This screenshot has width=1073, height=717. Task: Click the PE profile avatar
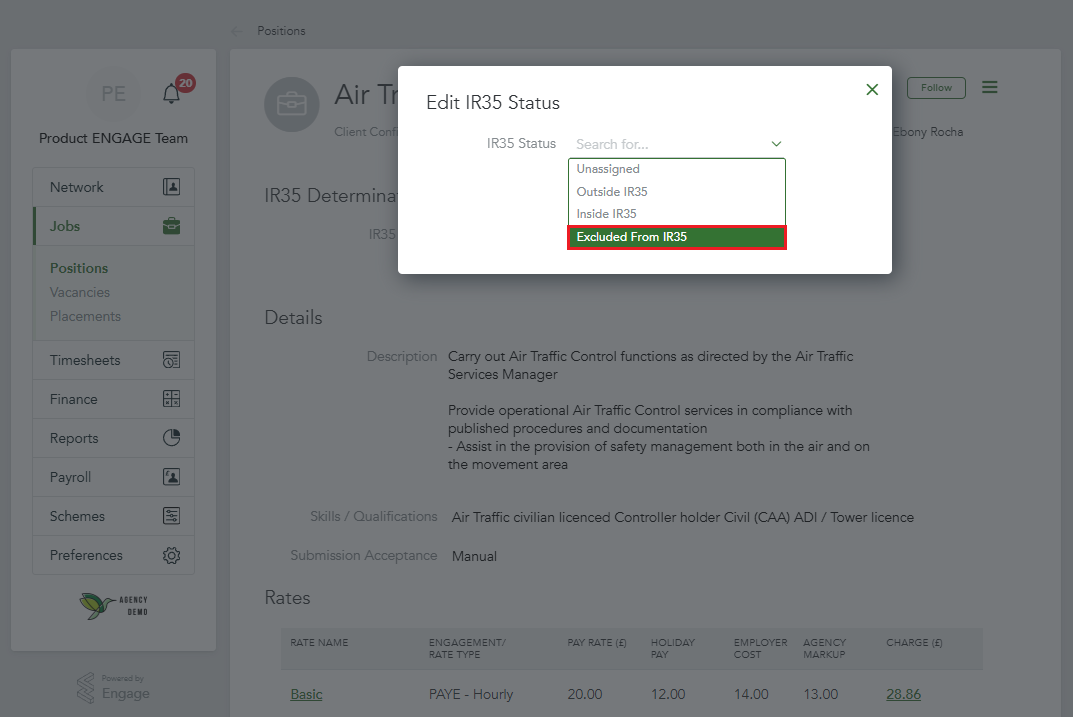point(114,94)
